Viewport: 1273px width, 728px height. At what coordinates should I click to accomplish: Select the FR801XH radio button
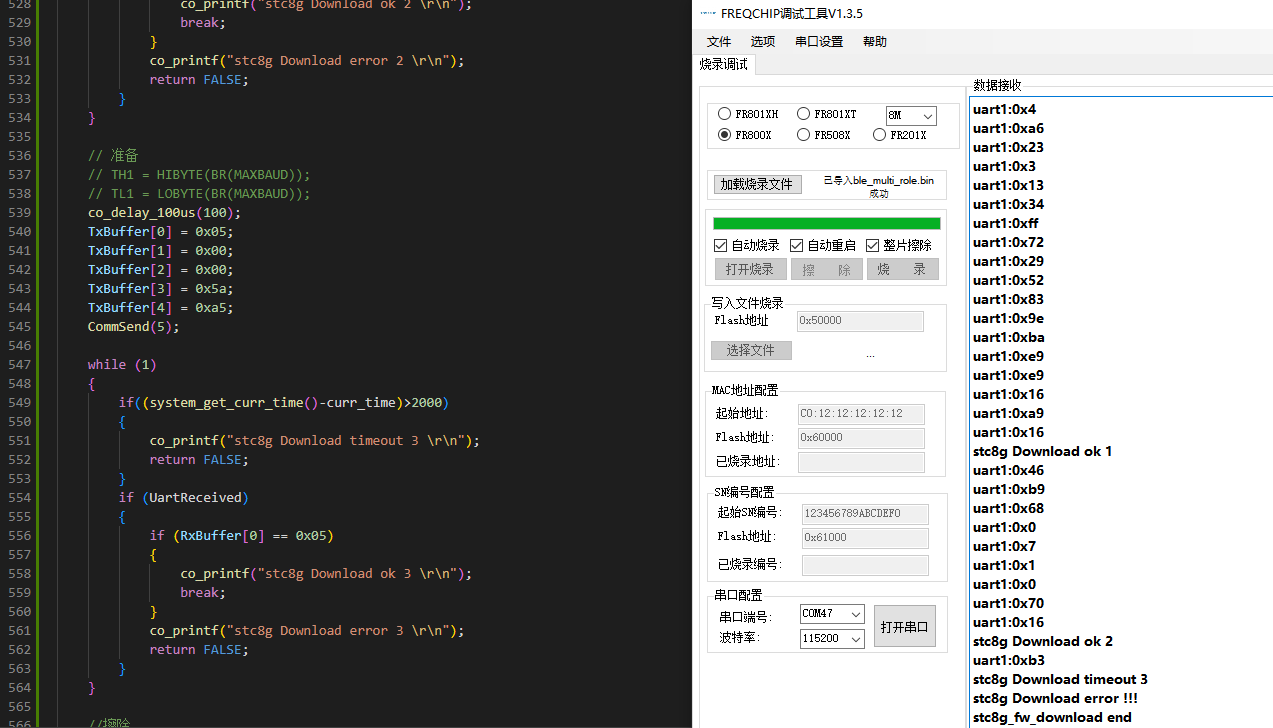click(x=725, y=115)
